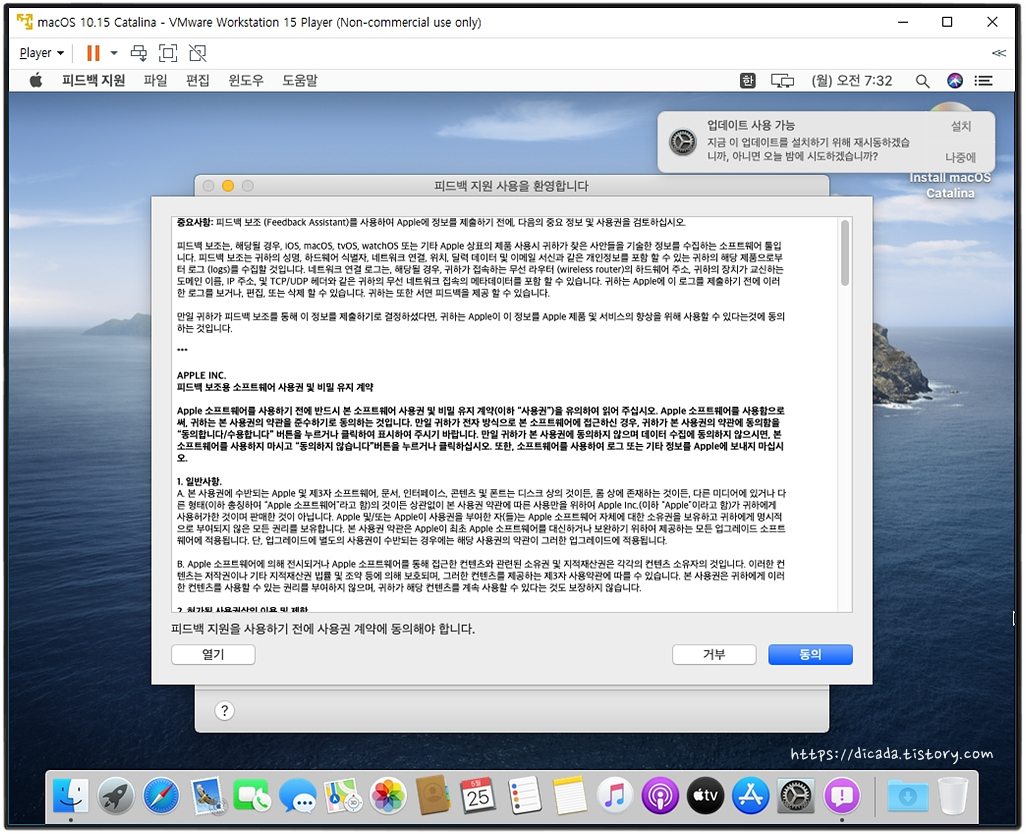Open the Trash in the Dock
1026x834 pixels.
point(953,795)
